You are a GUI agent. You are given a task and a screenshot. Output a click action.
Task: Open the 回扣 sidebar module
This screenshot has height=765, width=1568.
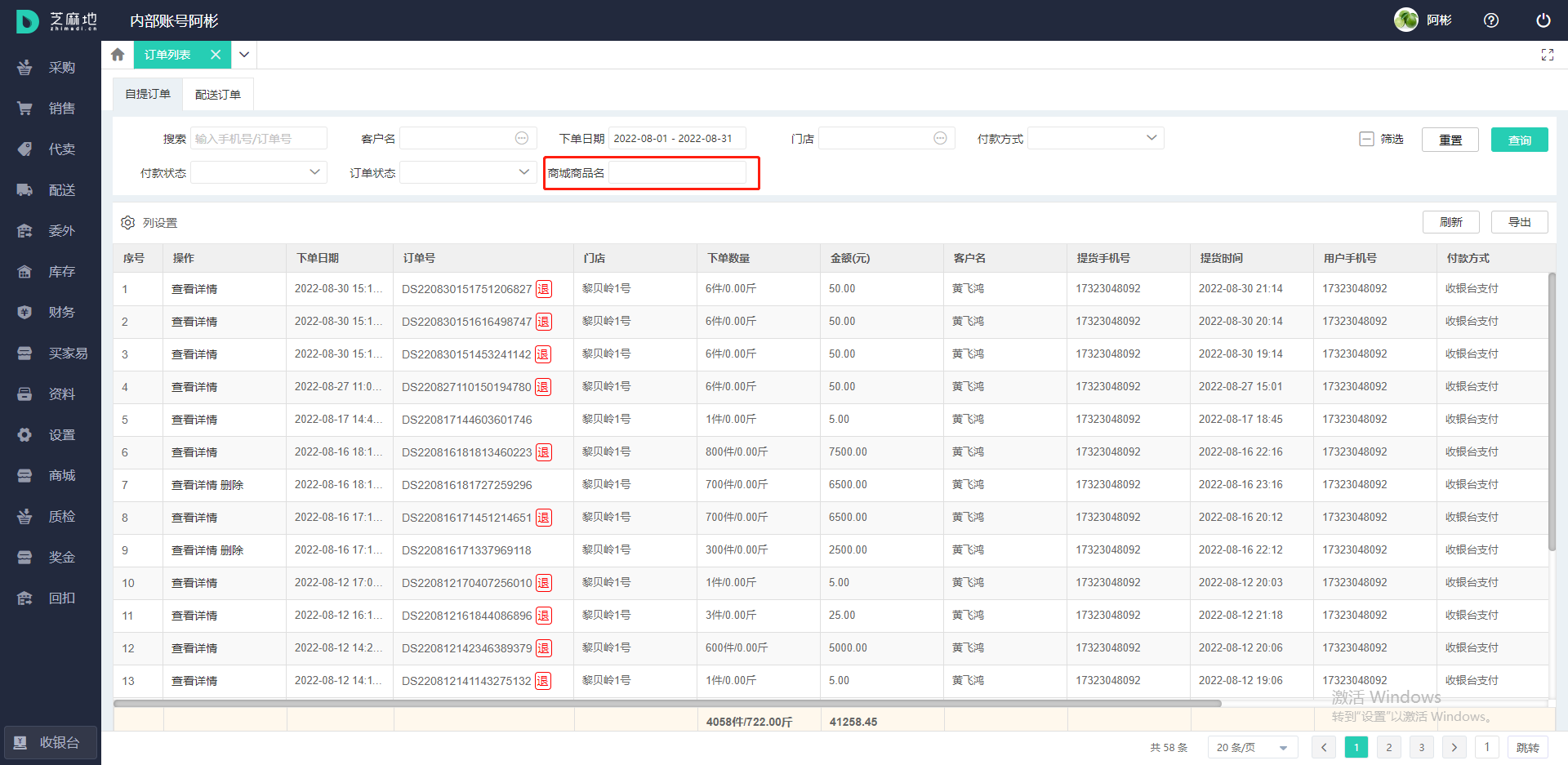tap(51, 598)
